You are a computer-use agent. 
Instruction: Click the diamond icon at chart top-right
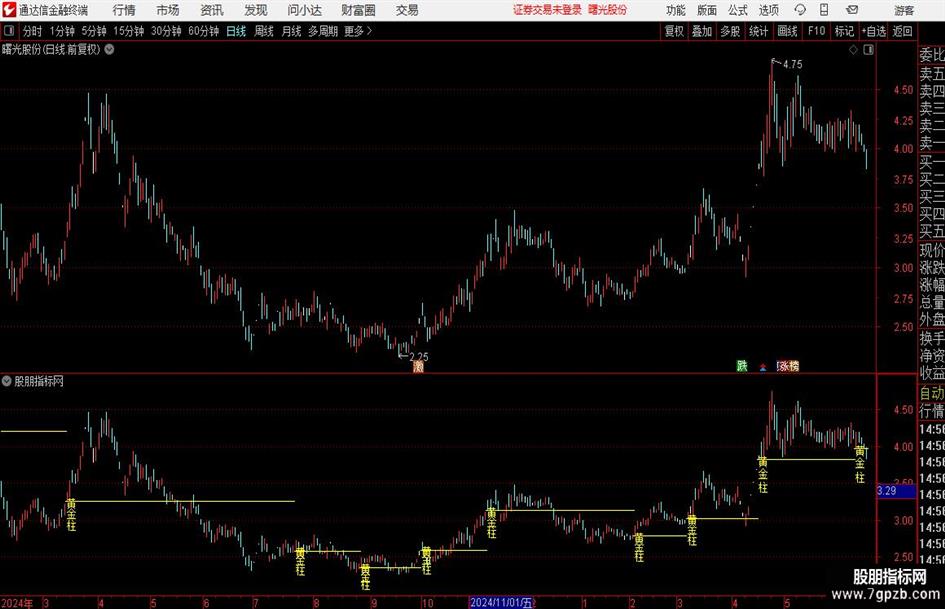[x=853, y=50]
